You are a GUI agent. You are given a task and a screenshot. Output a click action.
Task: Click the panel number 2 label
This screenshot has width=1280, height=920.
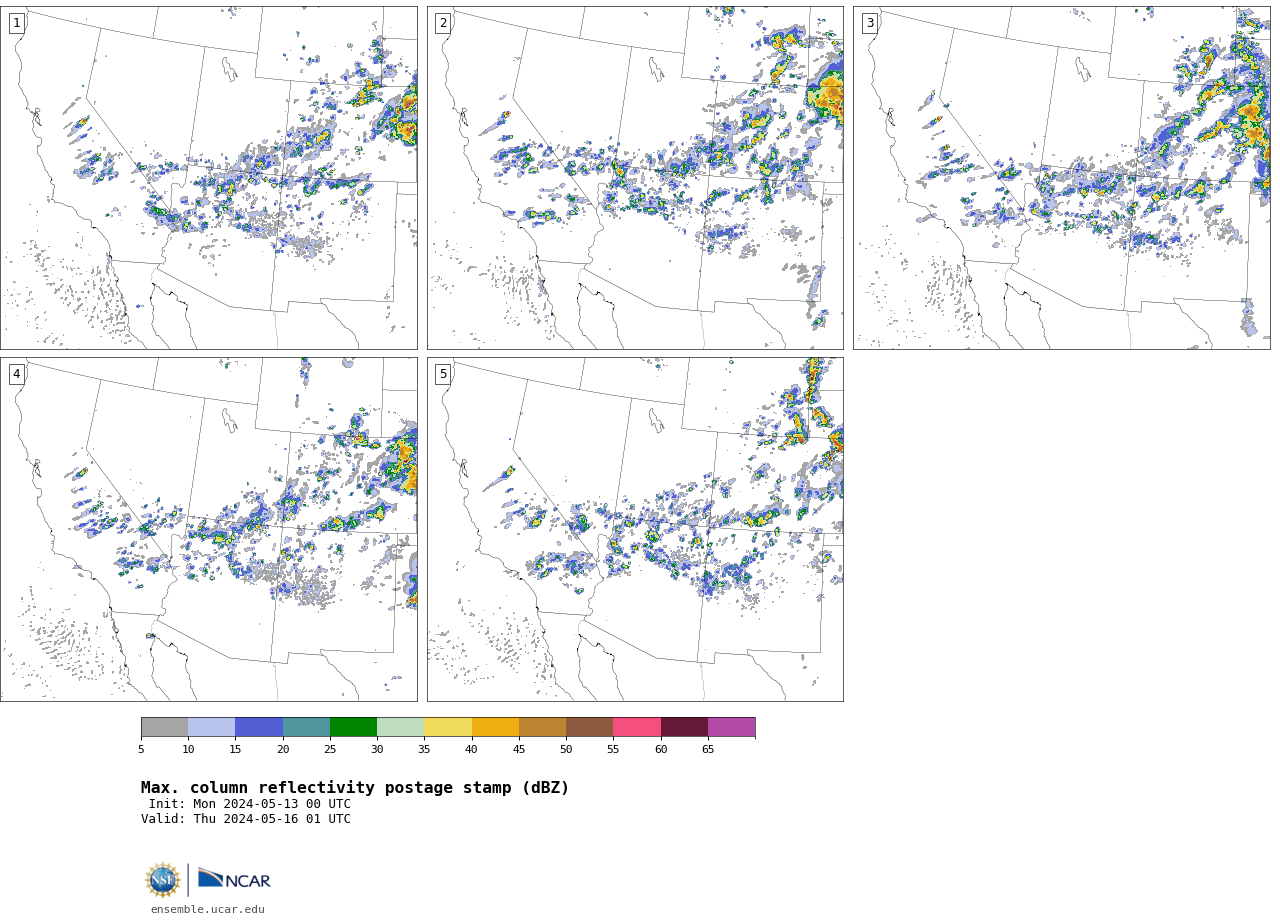pos(443,23)
